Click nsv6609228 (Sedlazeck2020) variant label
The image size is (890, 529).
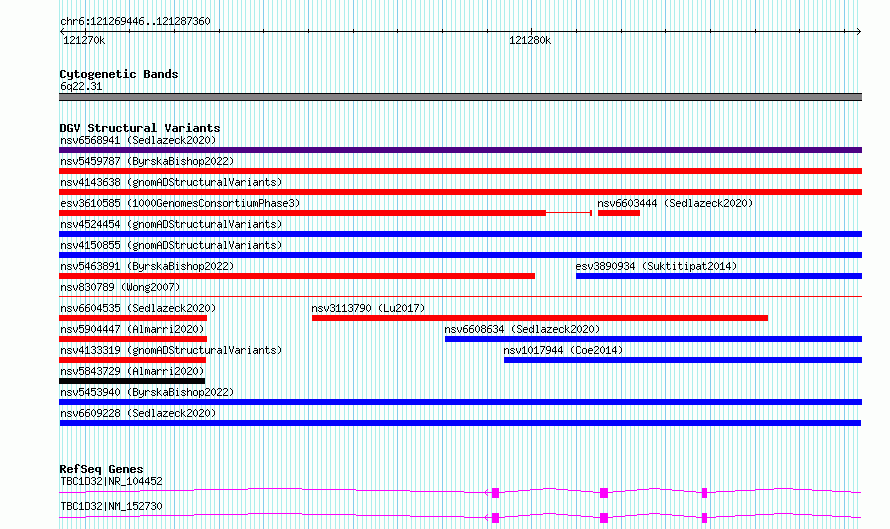(x=138, y=413)
